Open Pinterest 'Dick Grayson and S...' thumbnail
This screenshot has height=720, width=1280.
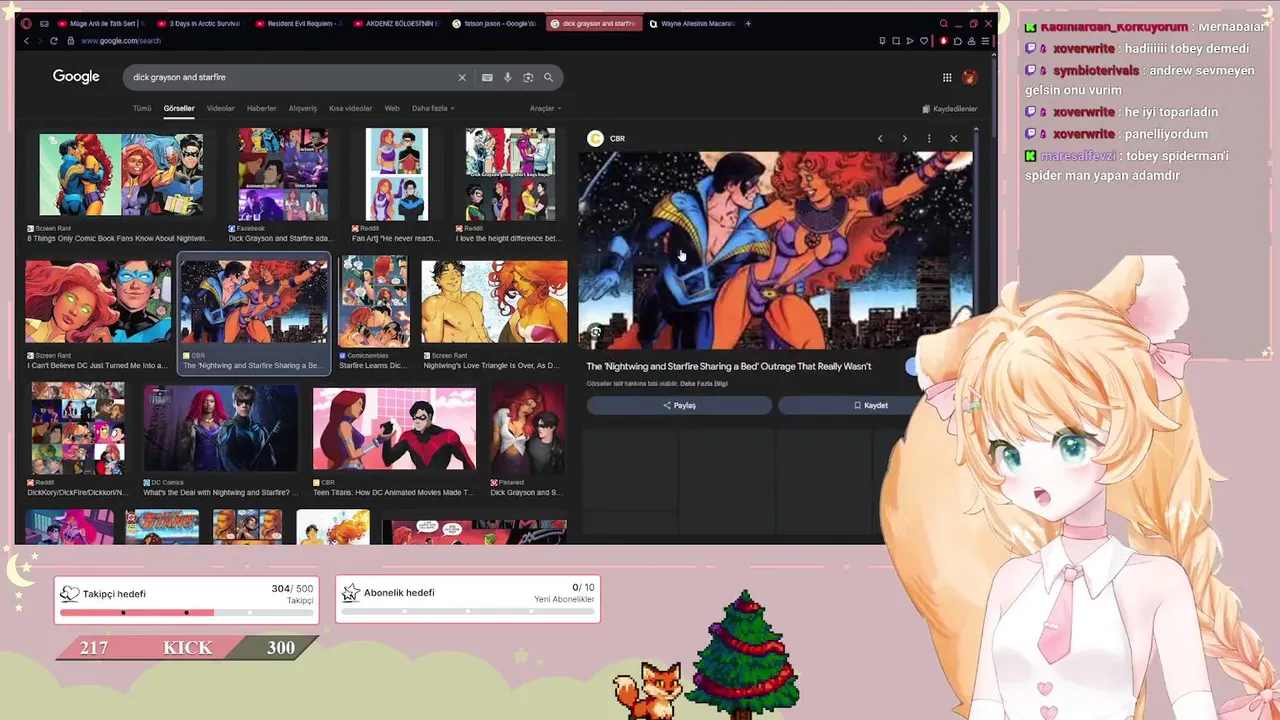[527, 428]
